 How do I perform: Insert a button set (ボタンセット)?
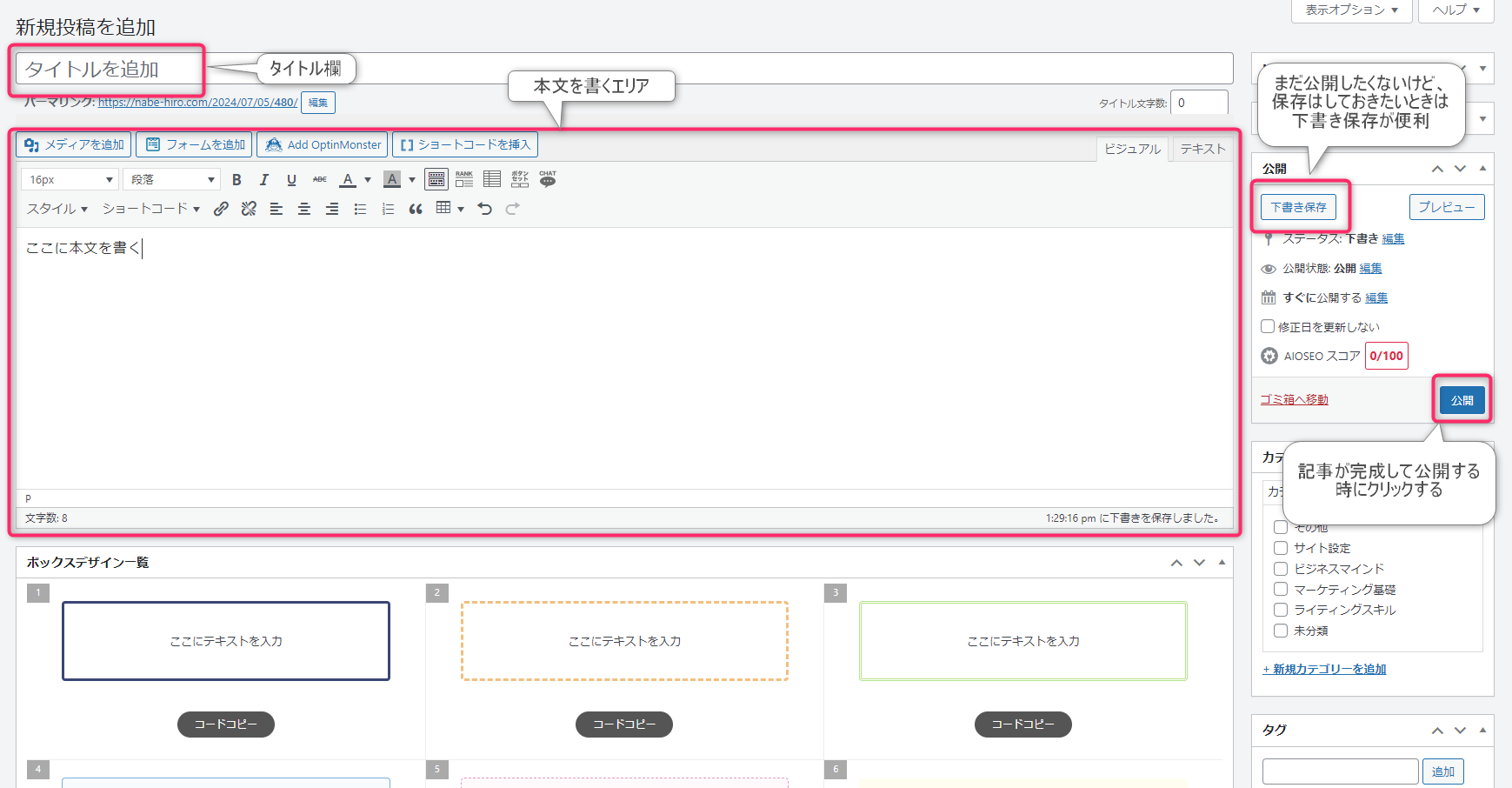[520, 180]
